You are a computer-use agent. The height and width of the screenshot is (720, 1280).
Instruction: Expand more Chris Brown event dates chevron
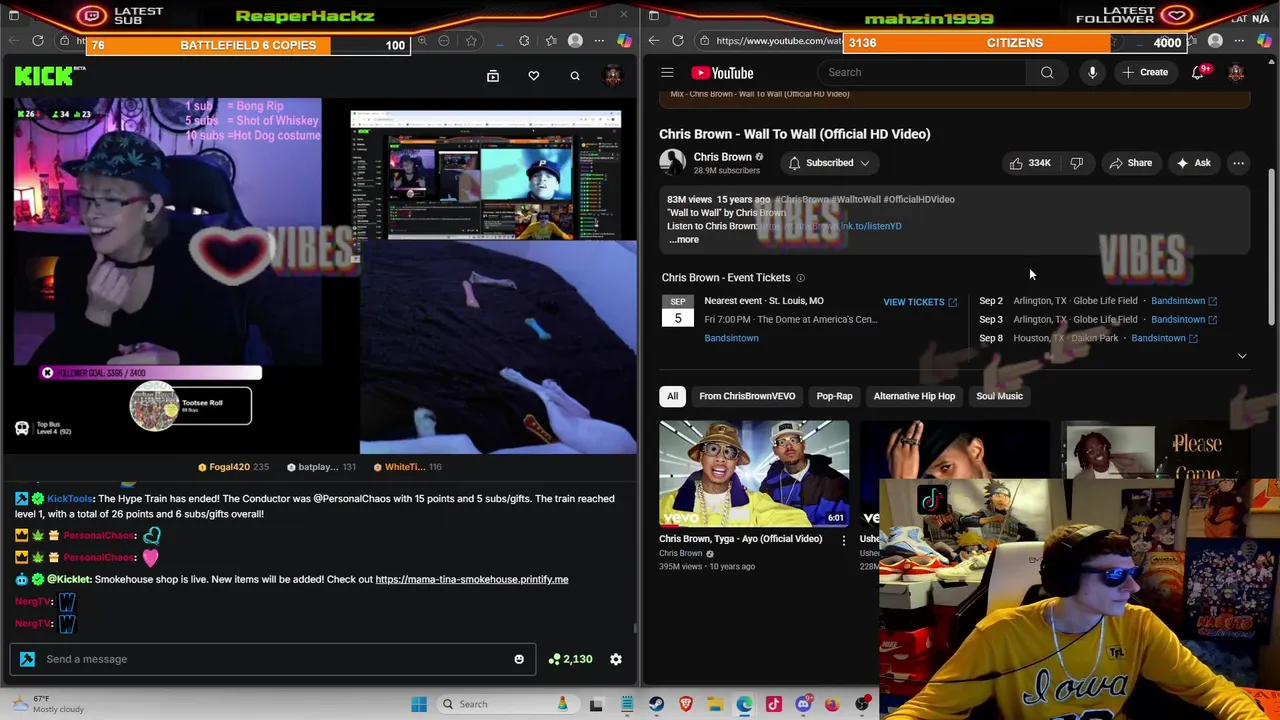tap(1242, 356)
